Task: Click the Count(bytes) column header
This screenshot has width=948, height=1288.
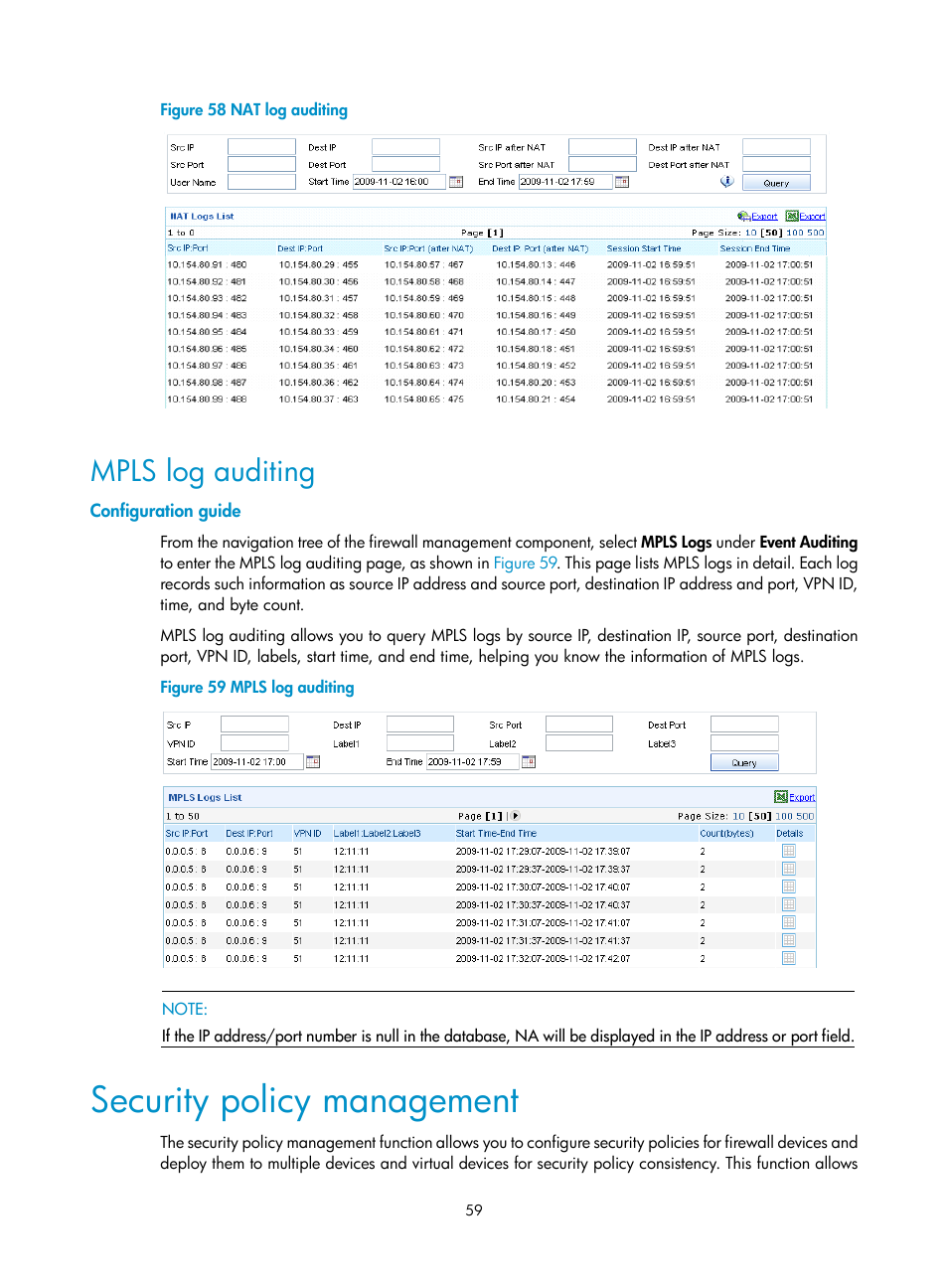Action: (726, 834)
